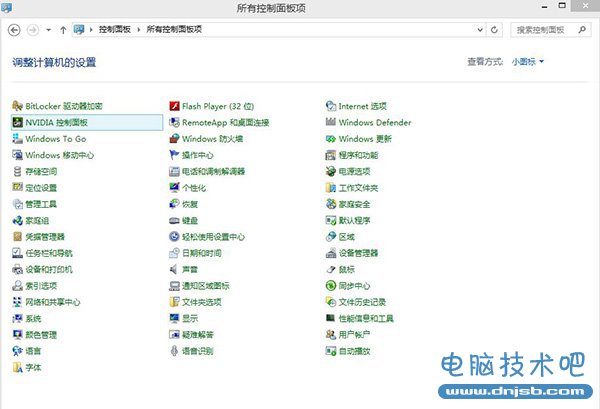Image resolution: width=600 pixels, height=409 pixels.
Task: Click the 控制面板 breadcrumb
Action: [x=114, y=29]
